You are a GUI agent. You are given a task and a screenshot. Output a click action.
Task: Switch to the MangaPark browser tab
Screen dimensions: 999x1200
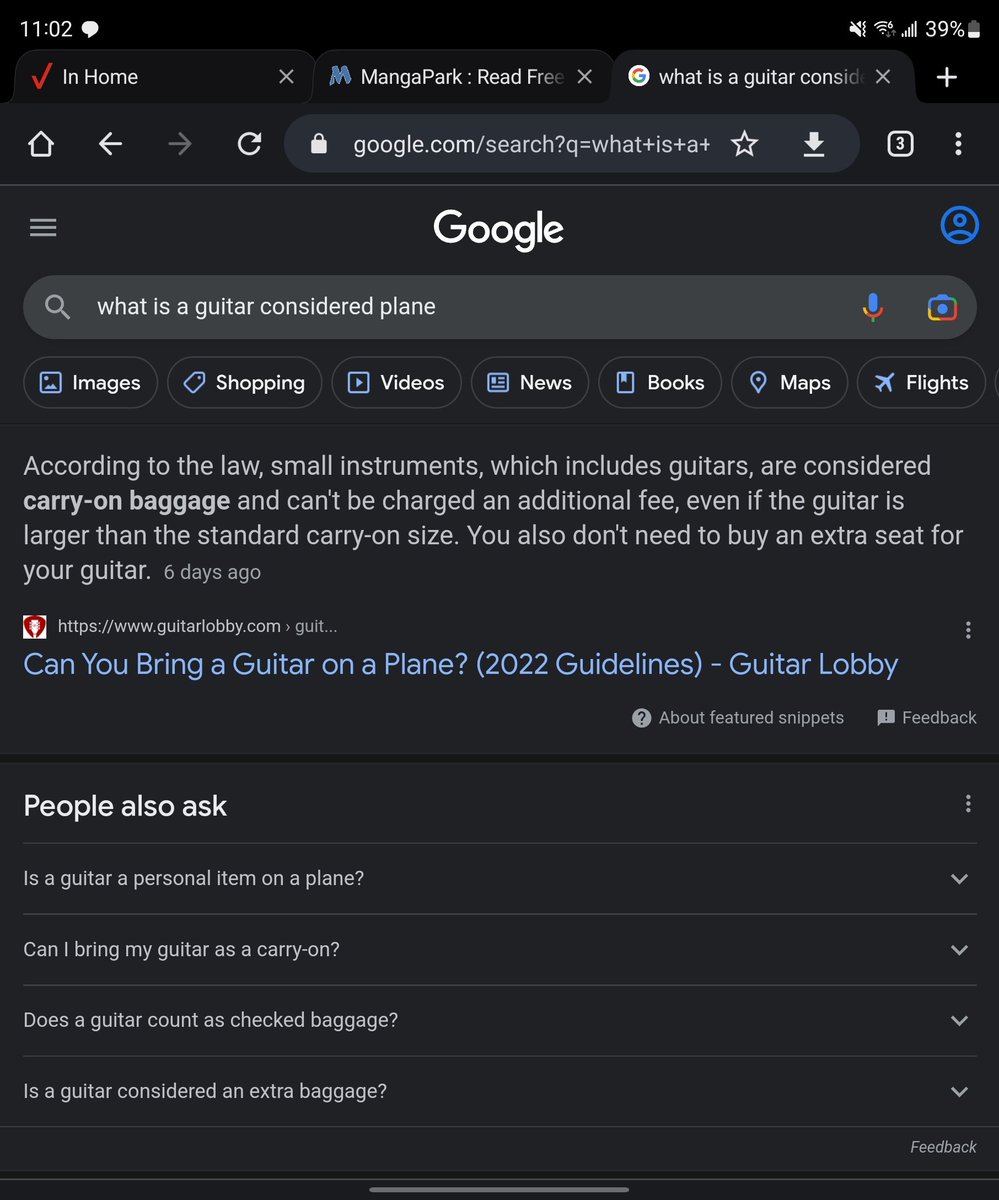coord(460,77)
